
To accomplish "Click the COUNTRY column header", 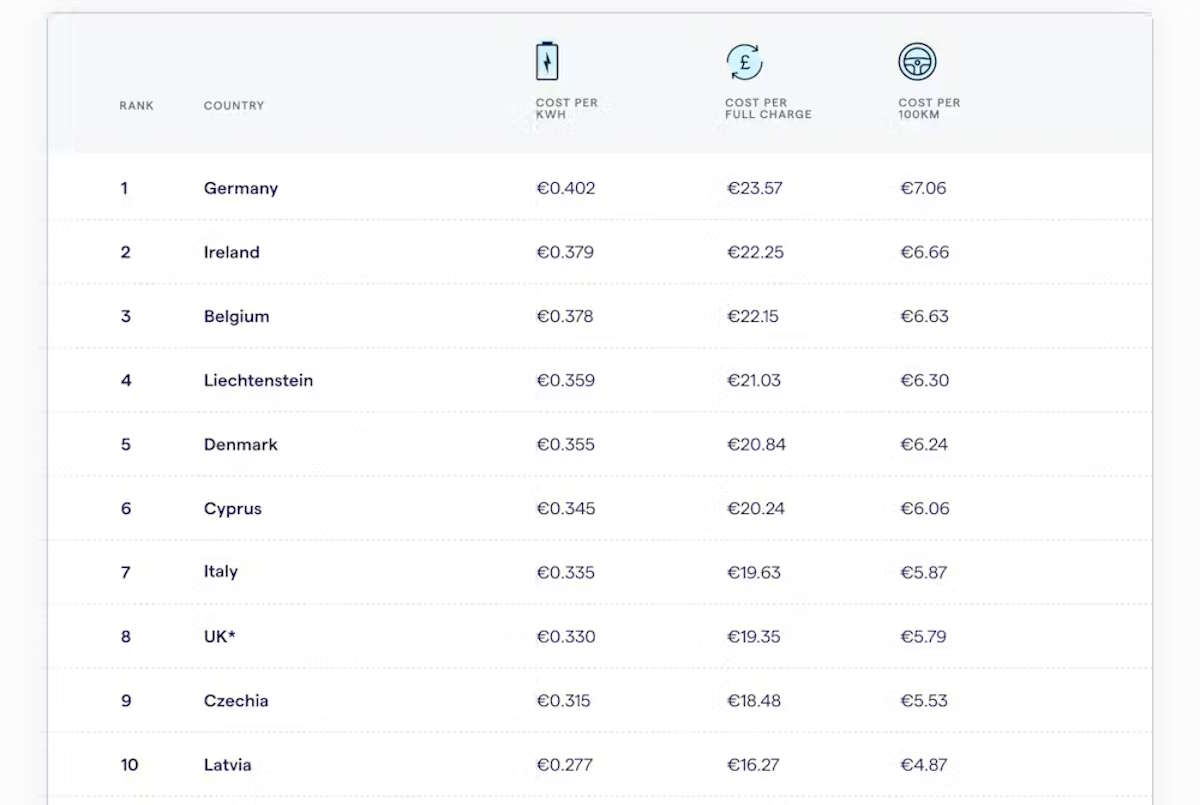I will pyautogui.click(x=234, y=106).
